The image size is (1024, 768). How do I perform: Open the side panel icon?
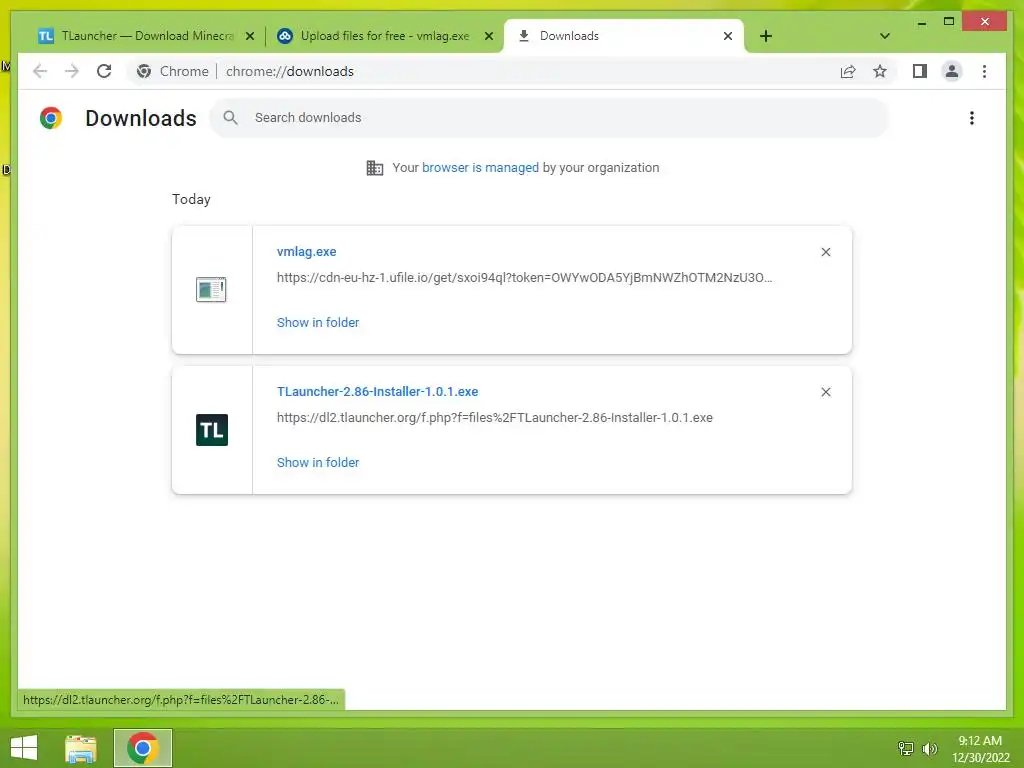(920, 71)
